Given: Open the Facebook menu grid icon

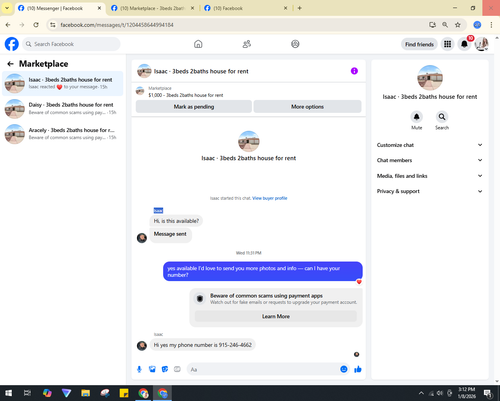Looking at the screenshot, I should point(447,44).
